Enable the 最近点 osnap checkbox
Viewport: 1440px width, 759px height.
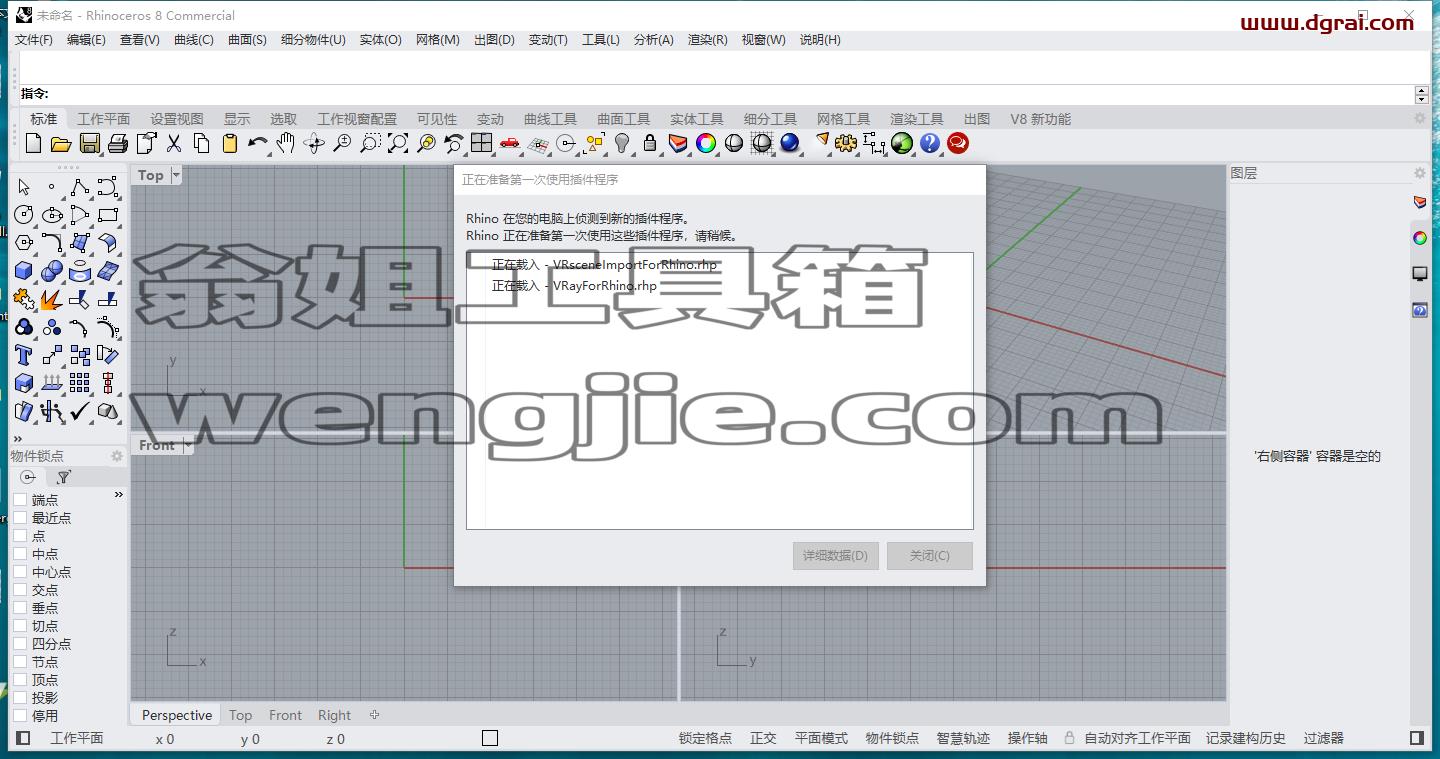(x=20, y=517)
